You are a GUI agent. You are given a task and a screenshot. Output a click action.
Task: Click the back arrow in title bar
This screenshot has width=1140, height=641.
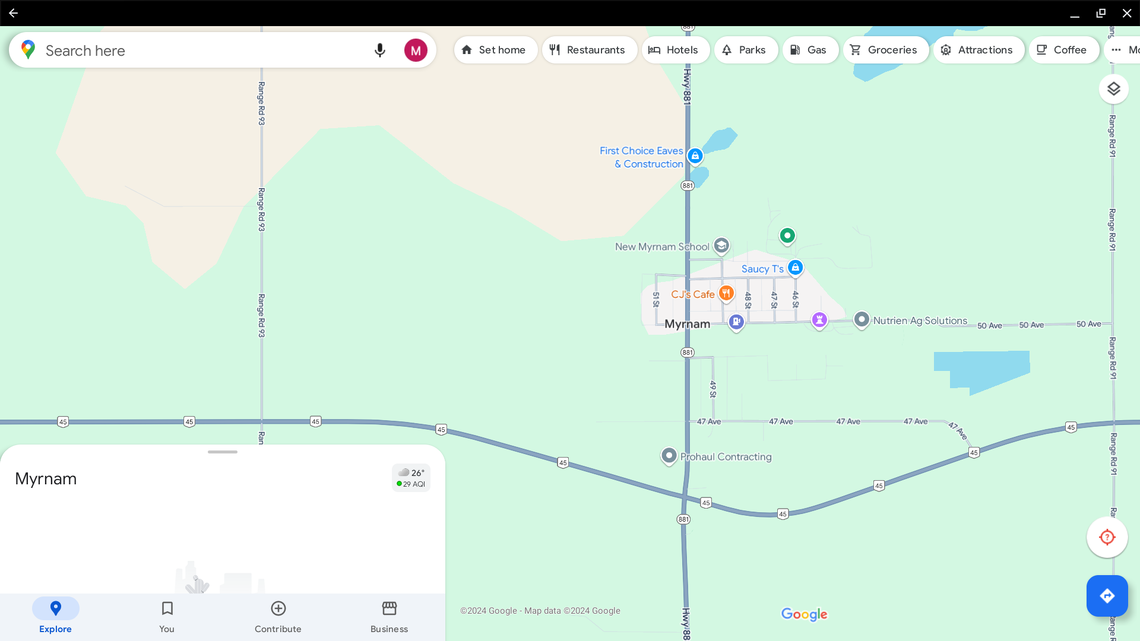point(13,13)
